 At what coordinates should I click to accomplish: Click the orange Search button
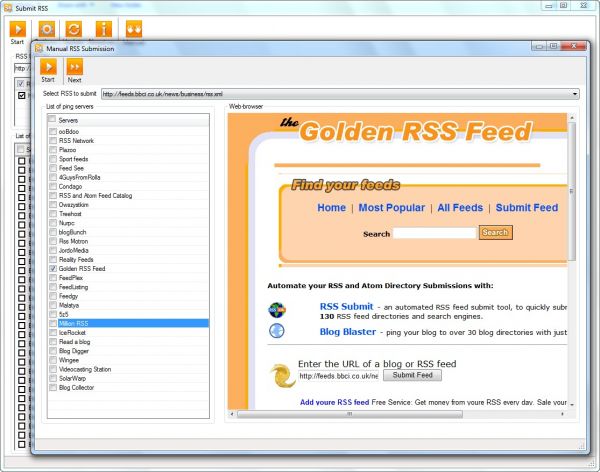click(x=496, y=232)
